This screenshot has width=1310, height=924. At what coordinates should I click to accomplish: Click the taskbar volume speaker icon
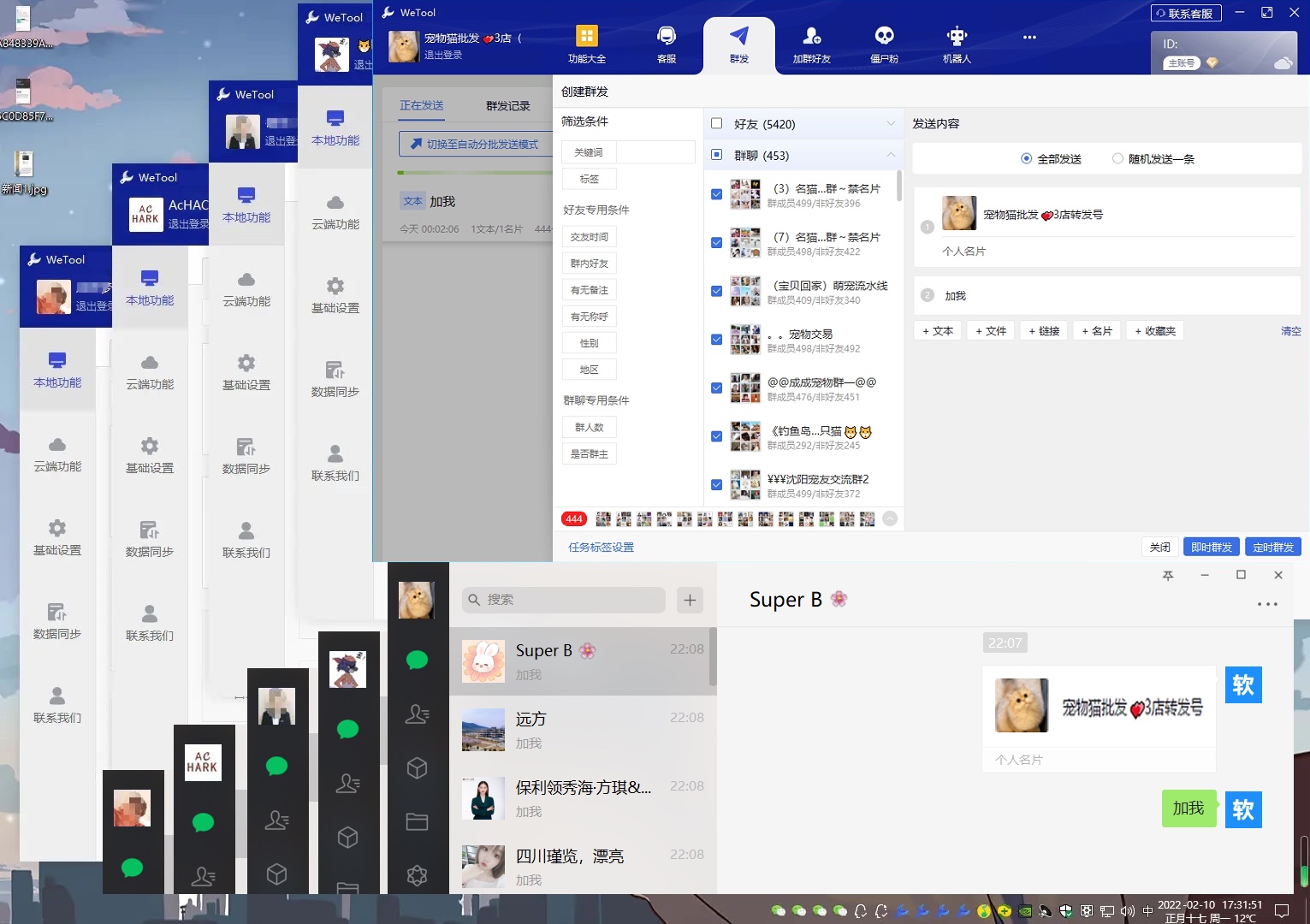pyautogui.click(x=1128, y=911)
